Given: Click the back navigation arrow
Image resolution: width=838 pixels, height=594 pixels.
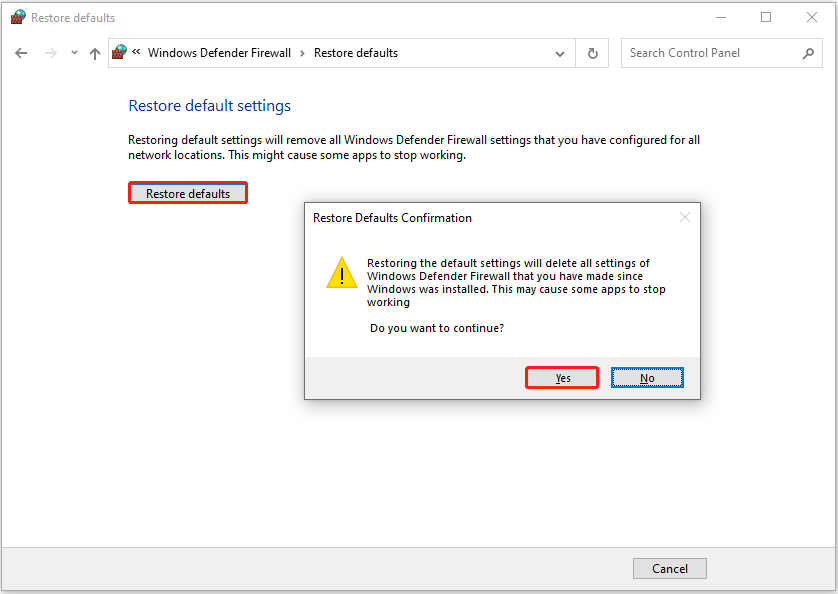Looking at the screenshot, I should (21, 52).
